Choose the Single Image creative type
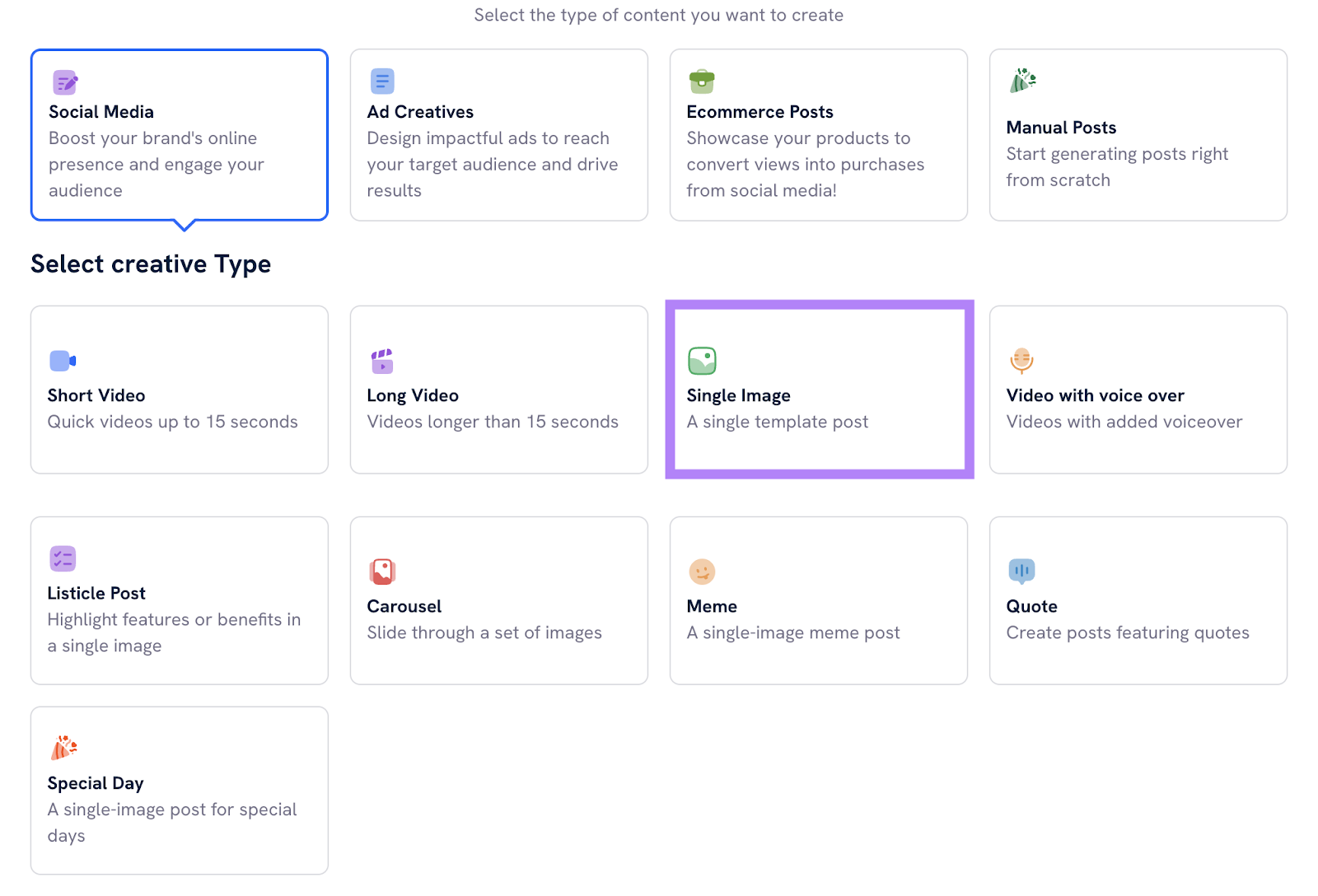The height and width of the screenshot is (896, 1318). pos(738,395)
